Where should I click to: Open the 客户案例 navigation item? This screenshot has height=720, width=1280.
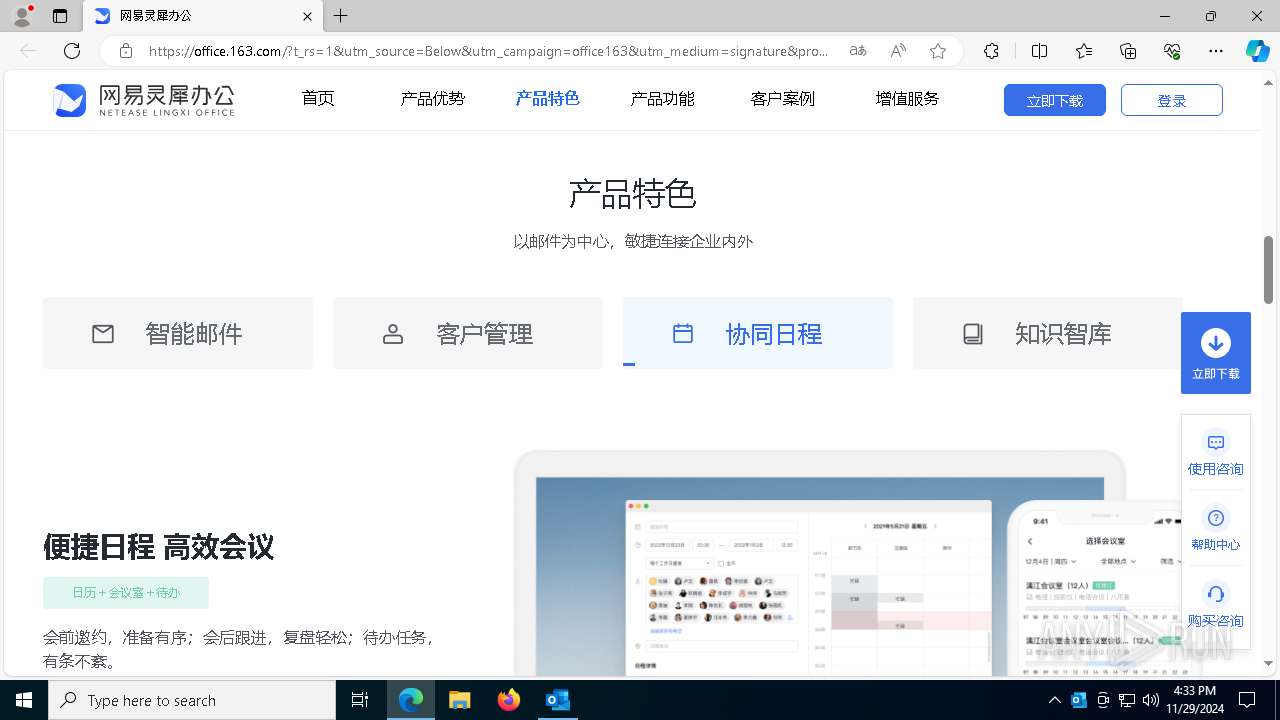pyautogui.click(x=782, y=98)
